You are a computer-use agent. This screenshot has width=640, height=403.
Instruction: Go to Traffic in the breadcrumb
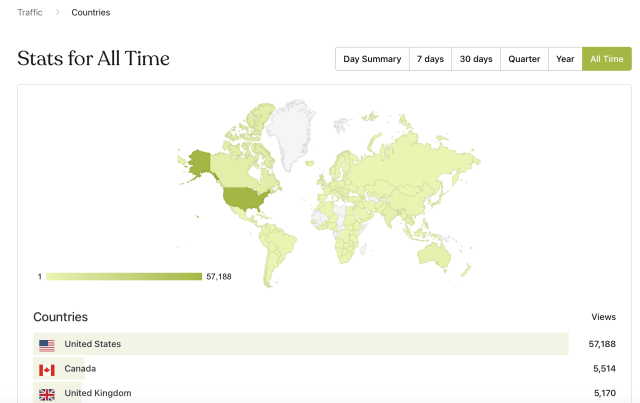[30, 13]
